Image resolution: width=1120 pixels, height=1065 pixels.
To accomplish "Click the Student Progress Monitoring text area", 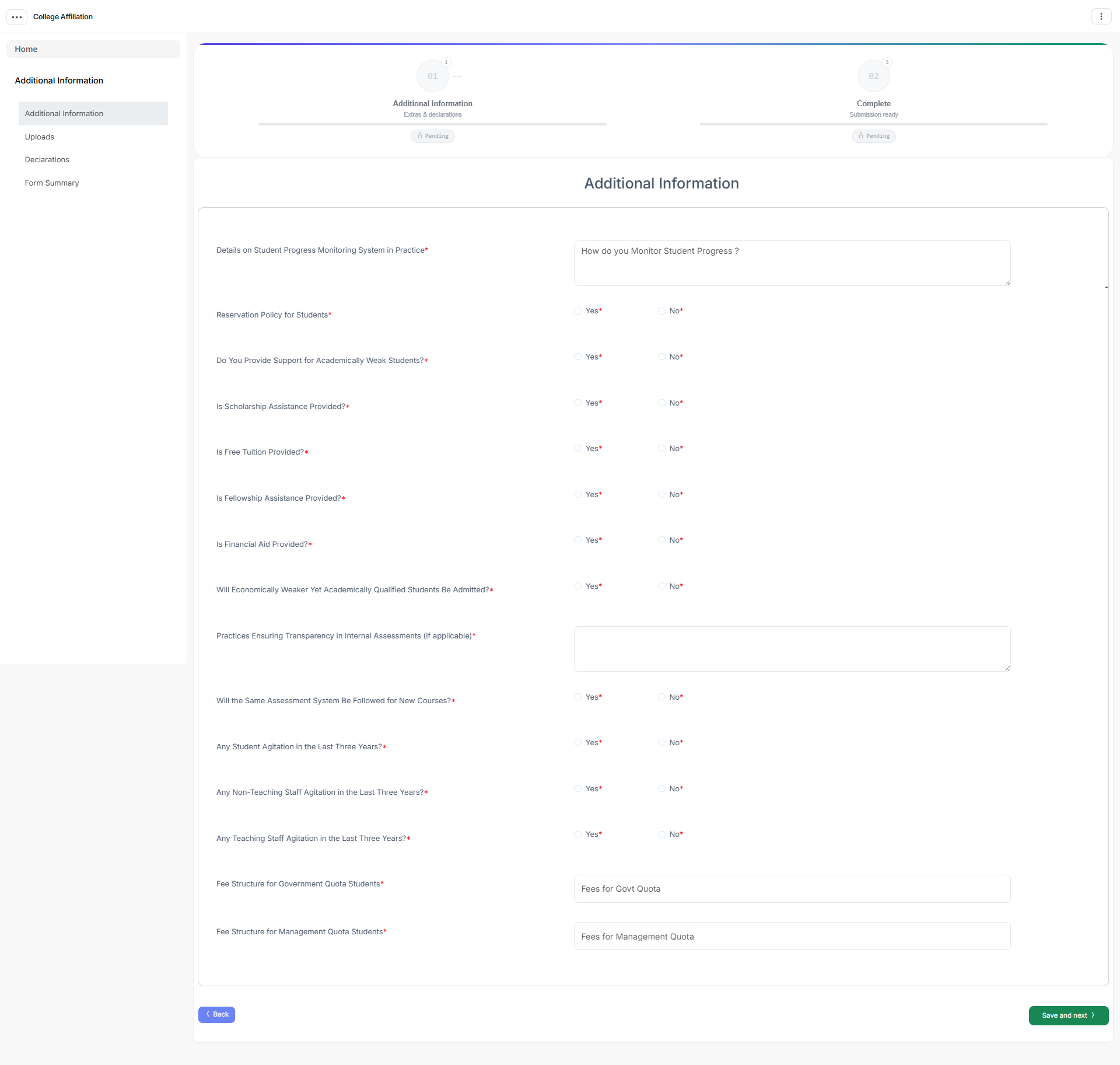I will click(x=792, y=263).
